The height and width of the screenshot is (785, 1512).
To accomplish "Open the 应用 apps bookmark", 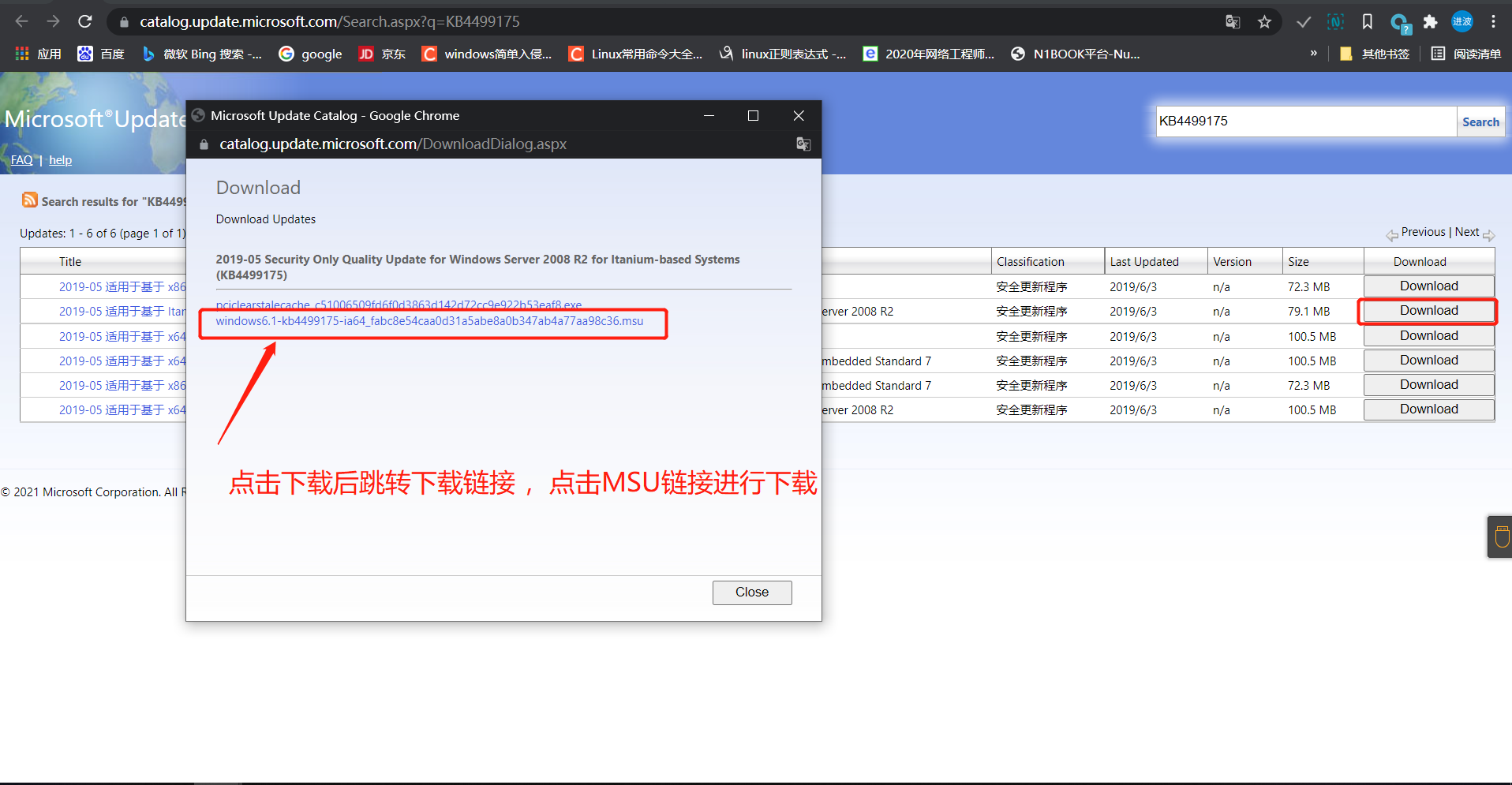I will (x=38, y=54).
